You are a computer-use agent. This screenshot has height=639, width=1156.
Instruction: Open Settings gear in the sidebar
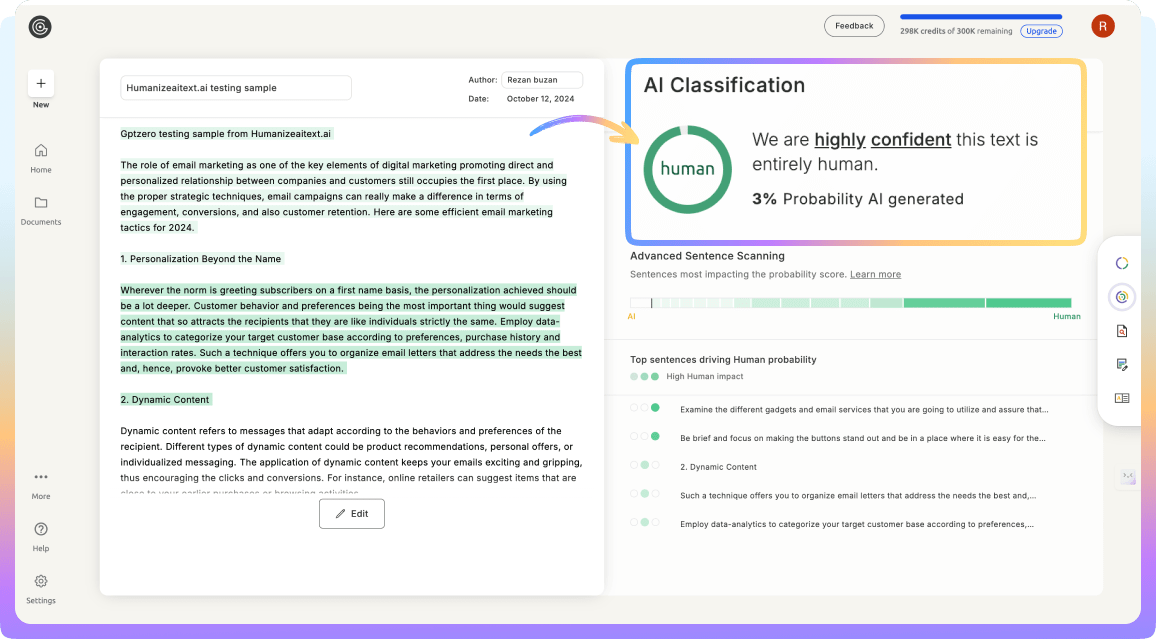pos(41,590)
